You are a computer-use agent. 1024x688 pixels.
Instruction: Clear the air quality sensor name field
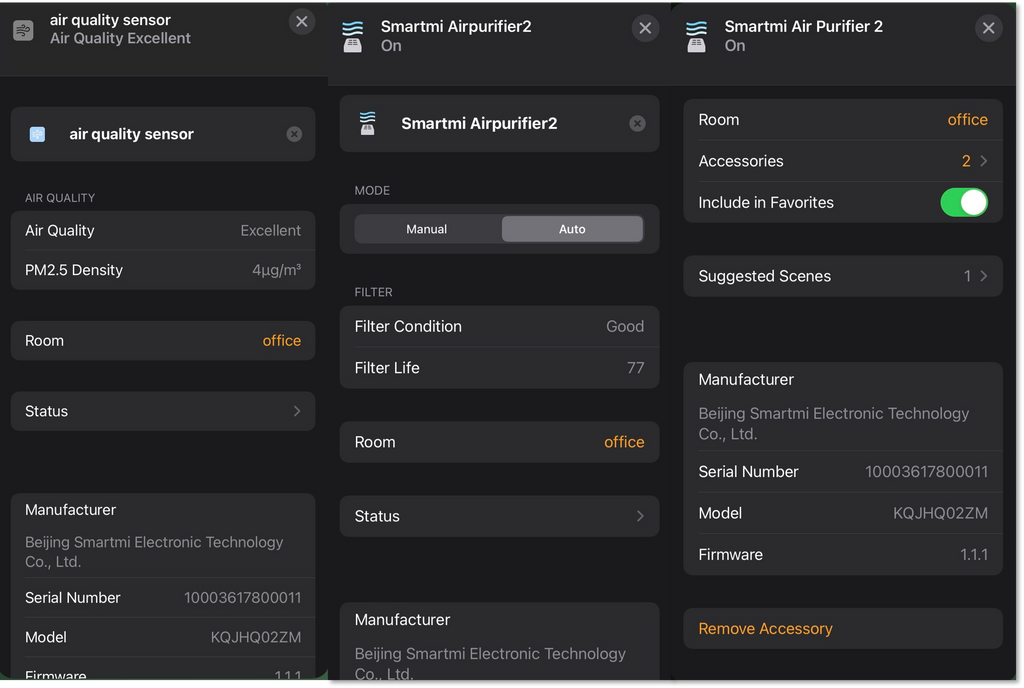click(295, 134)
